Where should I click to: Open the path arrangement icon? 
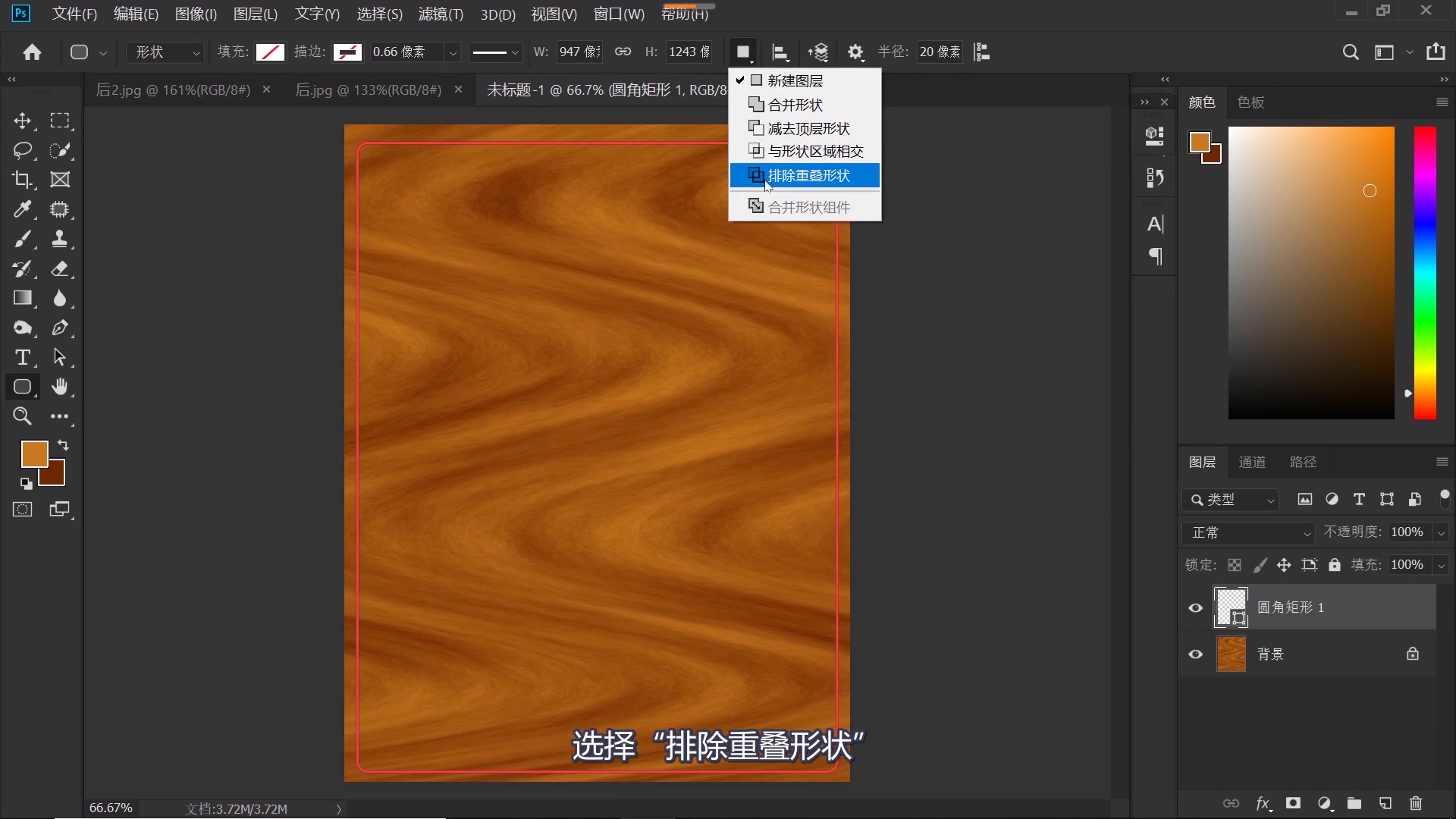[x=817, y=52]
